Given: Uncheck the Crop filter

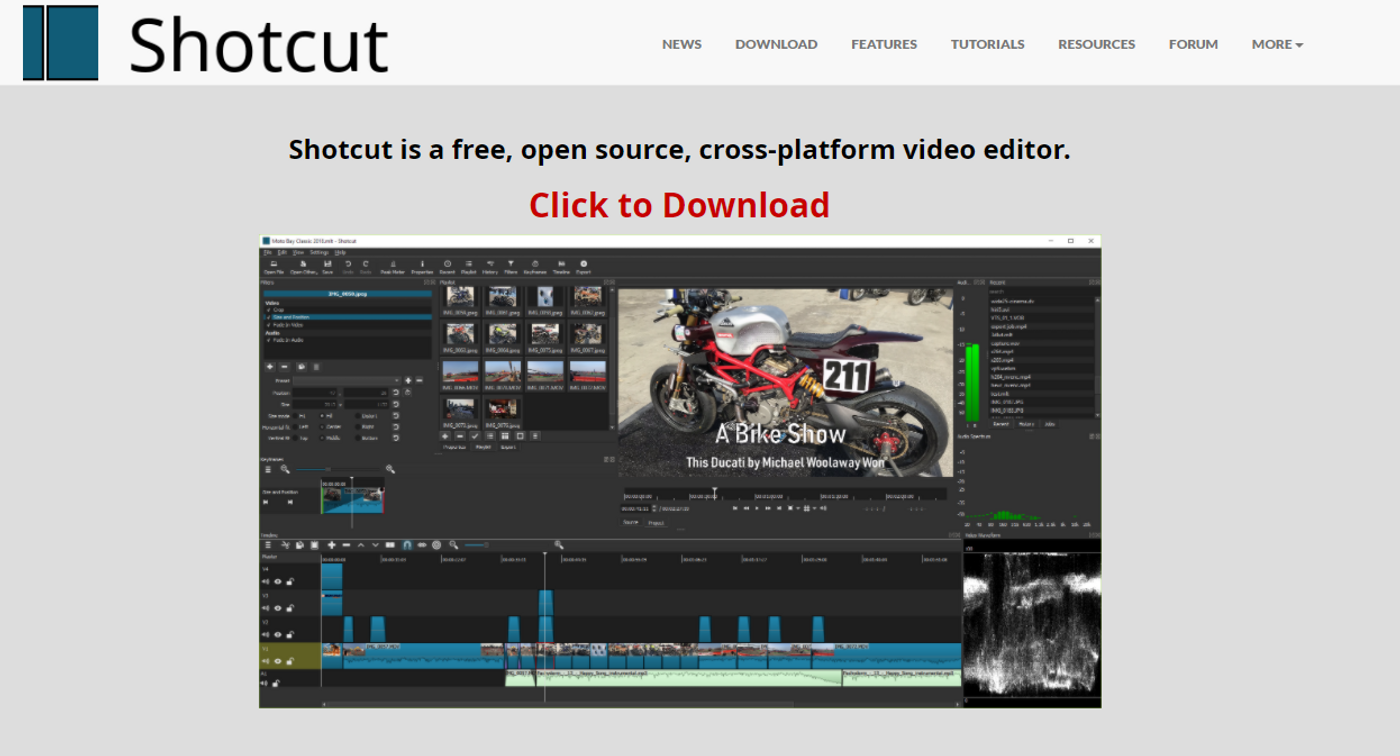Looking at the screenshot, I should coord(268,310).
